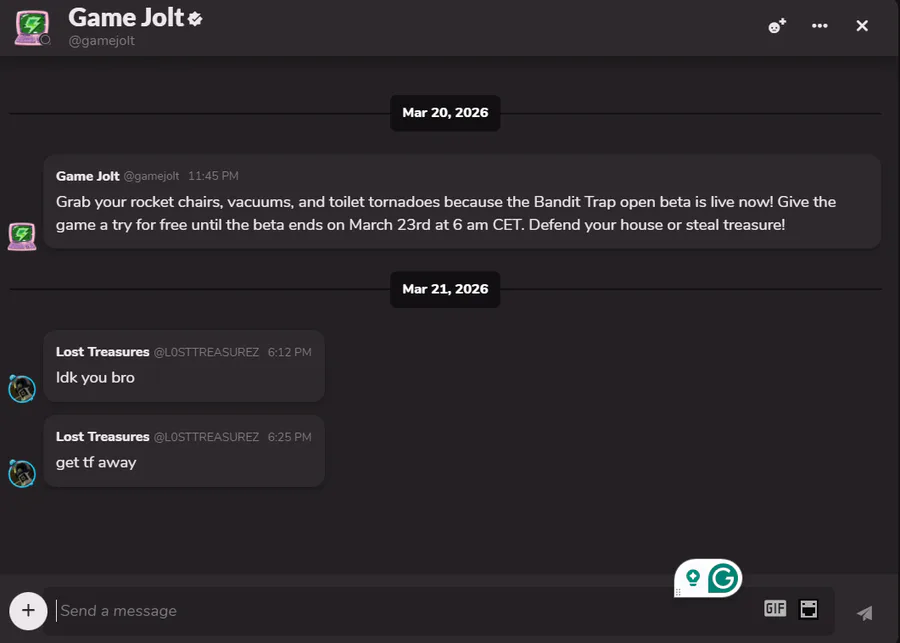Screen dimensions: 900x643
Task: Click the send message paper plane
Action: [x=865, y=612]
